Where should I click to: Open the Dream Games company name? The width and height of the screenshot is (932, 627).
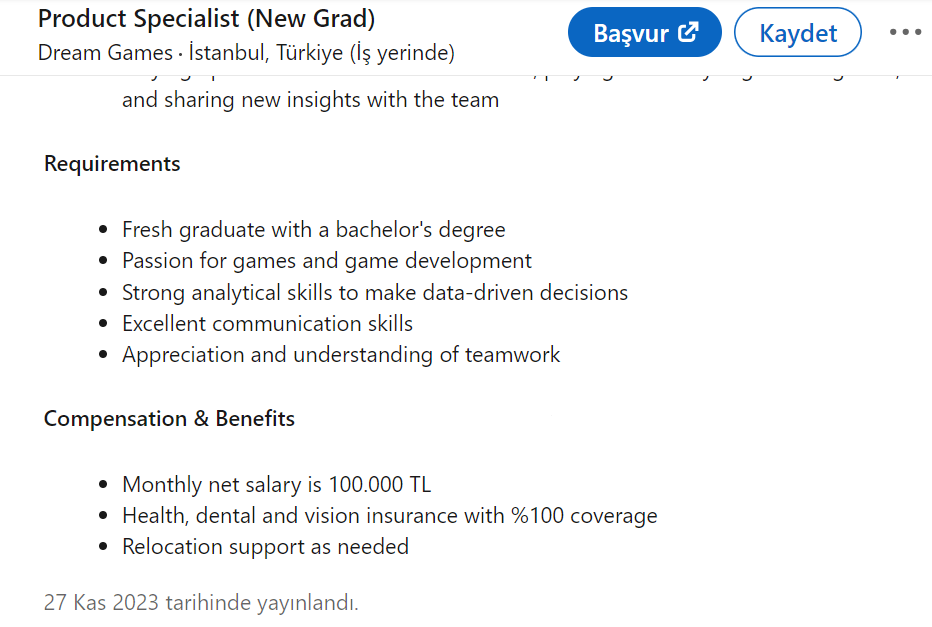point(105,53)
